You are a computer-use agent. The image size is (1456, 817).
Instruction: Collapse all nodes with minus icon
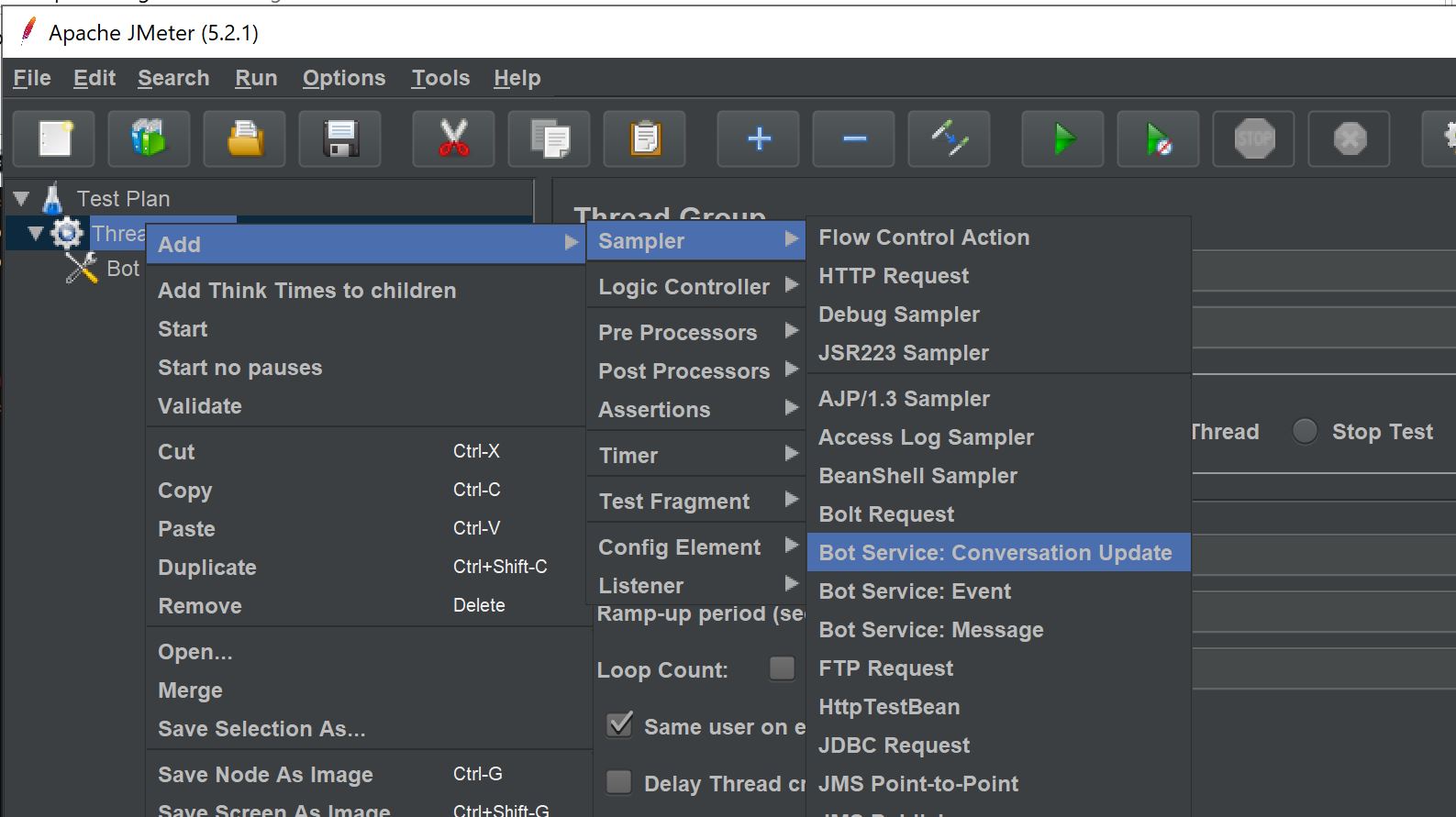click(854, 139)
